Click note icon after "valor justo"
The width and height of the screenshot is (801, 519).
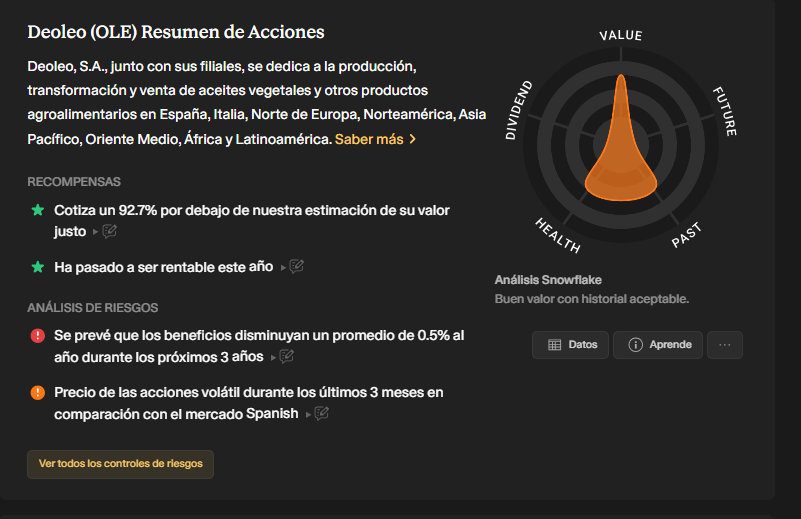coord(110,232)
